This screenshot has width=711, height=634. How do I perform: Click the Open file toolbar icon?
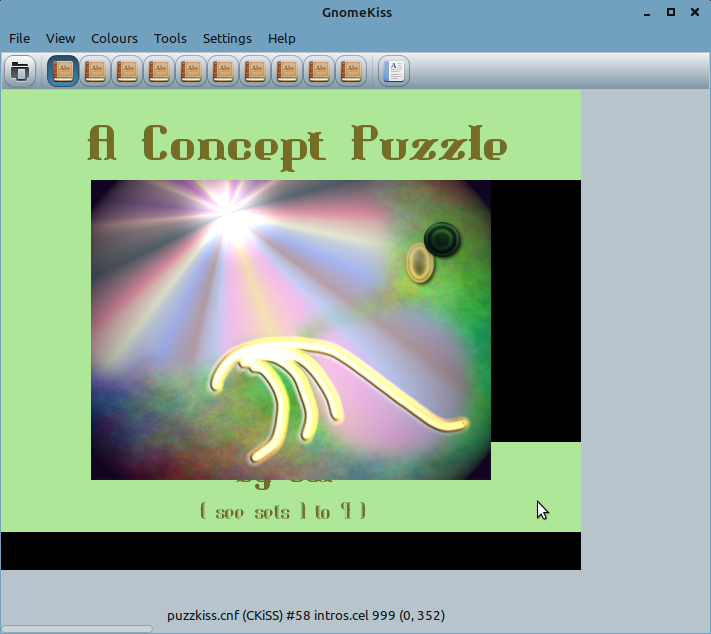[20, 71]
